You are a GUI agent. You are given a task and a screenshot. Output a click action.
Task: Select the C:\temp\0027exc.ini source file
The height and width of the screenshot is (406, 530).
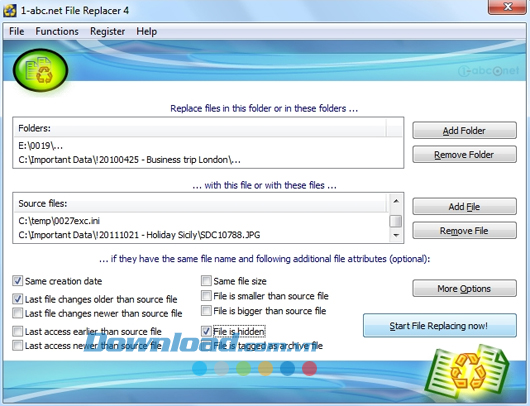tap(201, 221)
